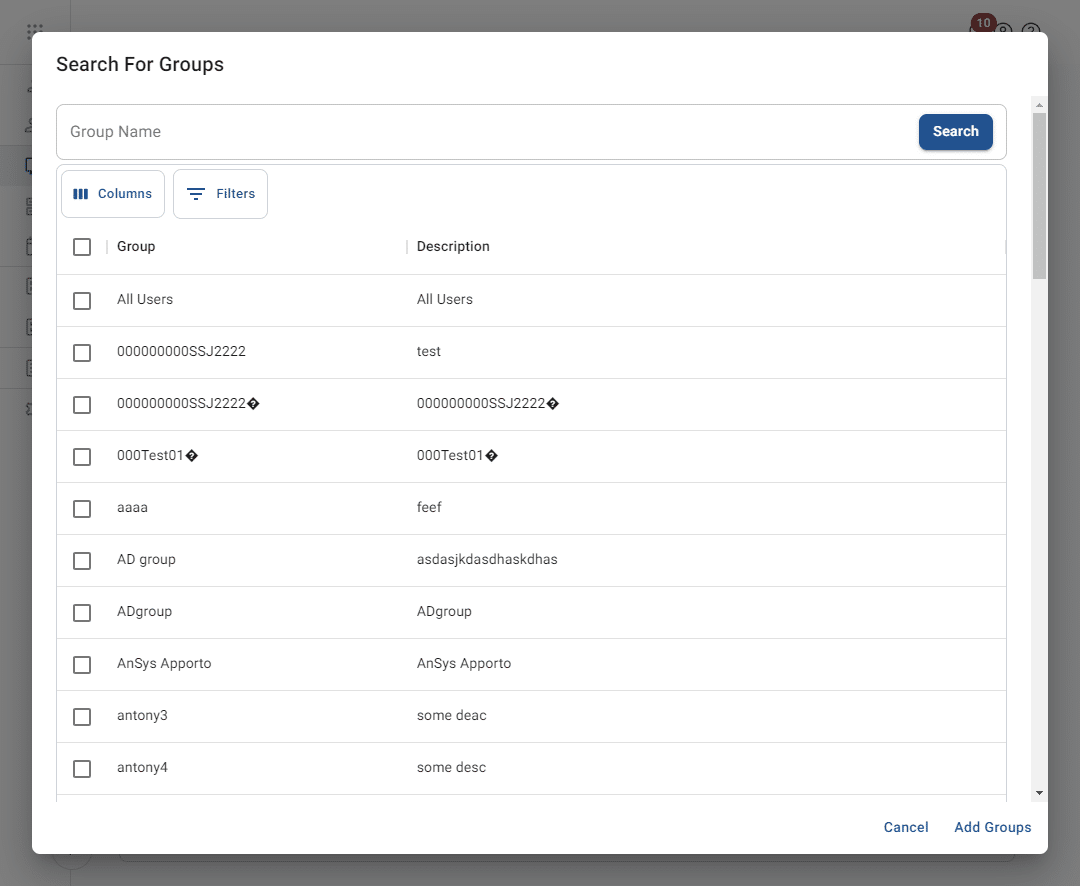This screenshot has height=886, width=1080.
Task: Select the highlighted sidebar navigation icon
Action: click(x=28, y=166)
